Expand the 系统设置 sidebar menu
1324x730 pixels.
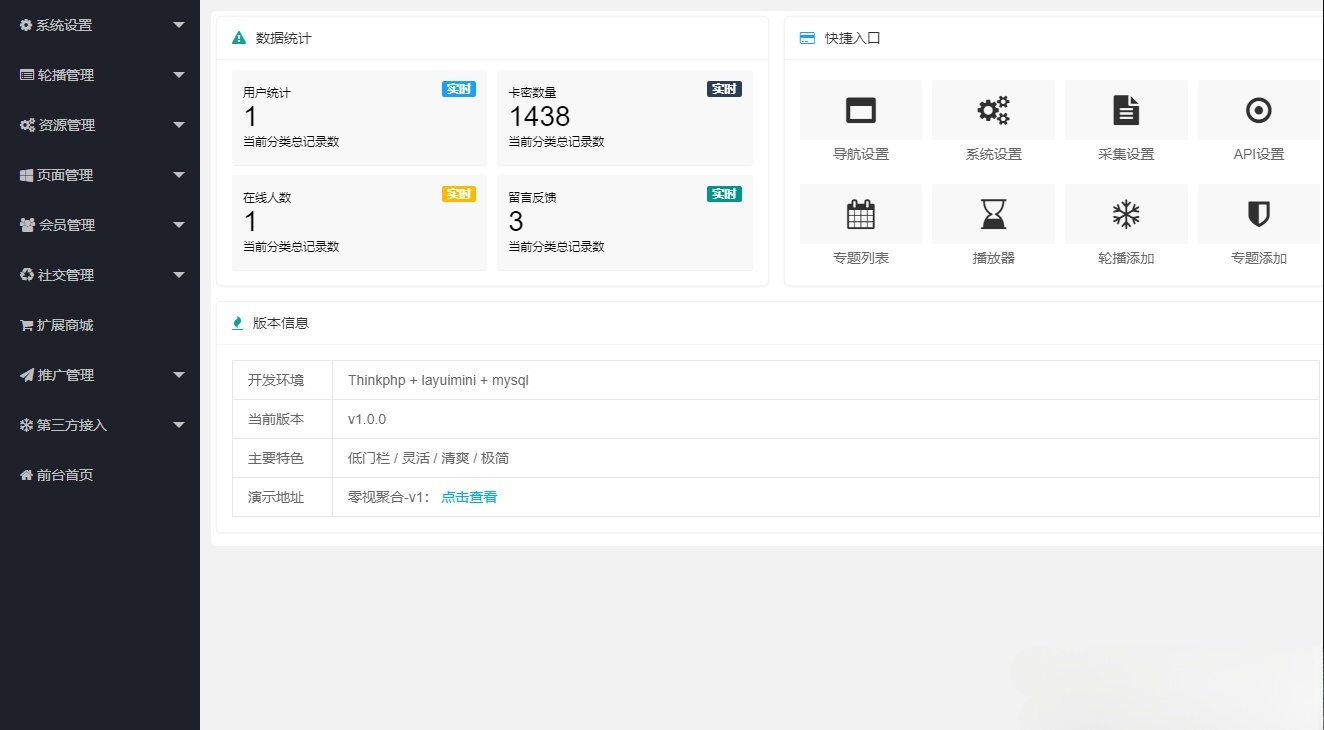pos(100,25)
